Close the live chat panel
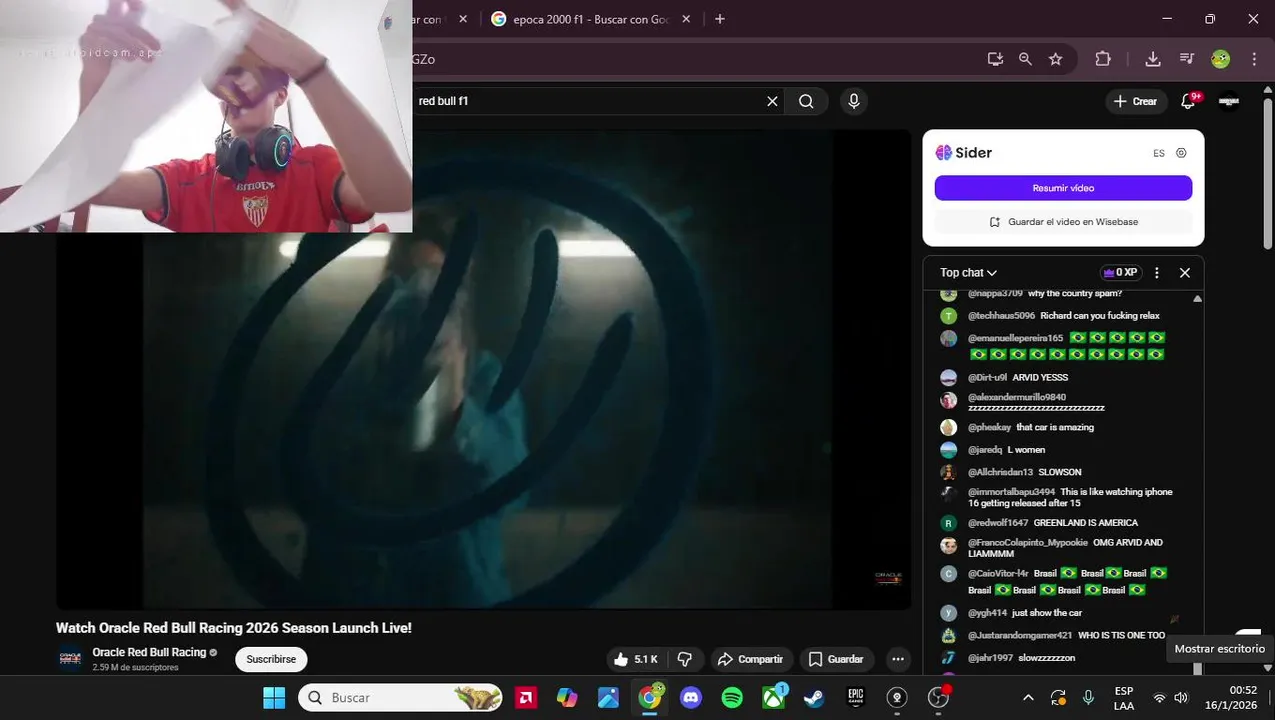 [1185, 273]
